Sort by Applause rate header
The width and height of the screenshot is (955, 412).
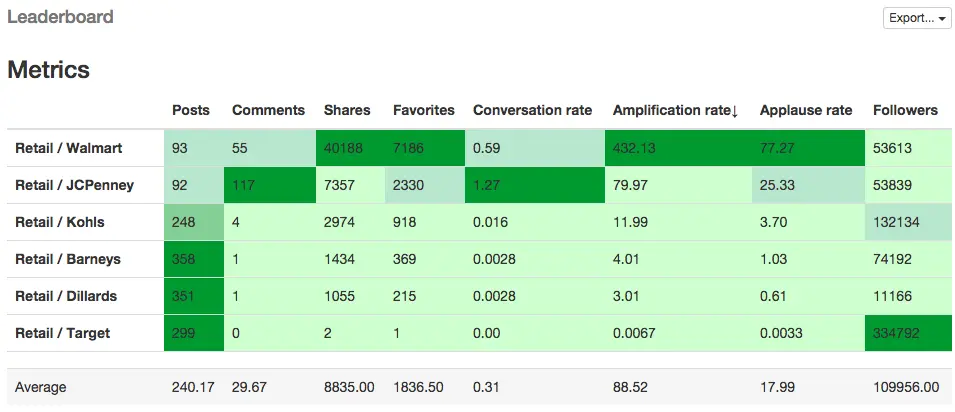pos(806,110)
